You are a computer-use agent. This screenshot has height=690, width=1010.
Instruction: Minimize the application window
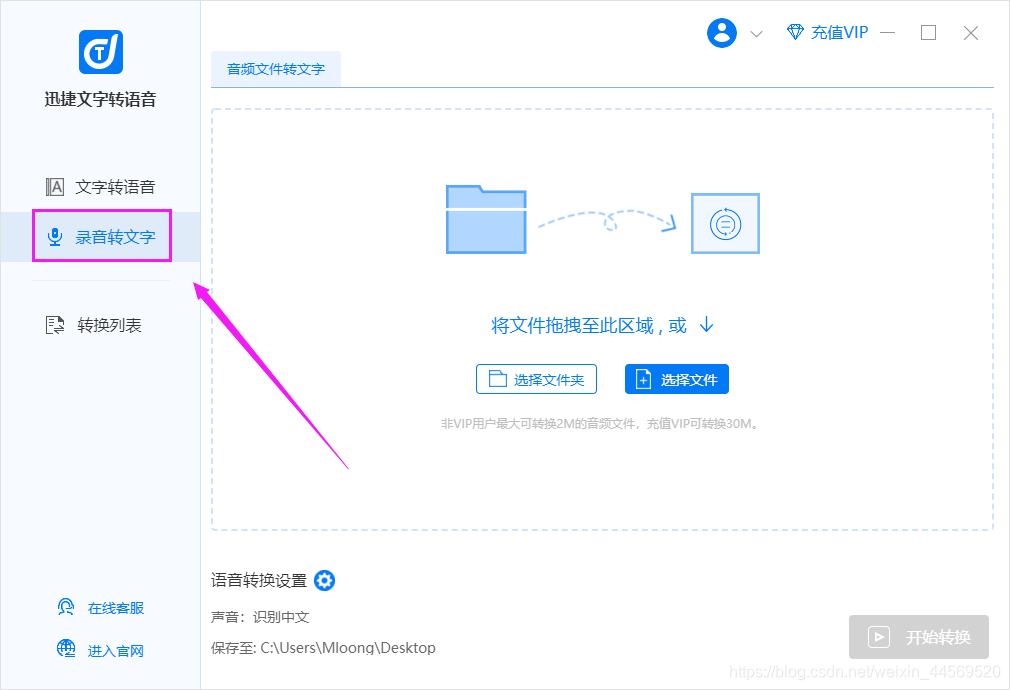(888, 32)
